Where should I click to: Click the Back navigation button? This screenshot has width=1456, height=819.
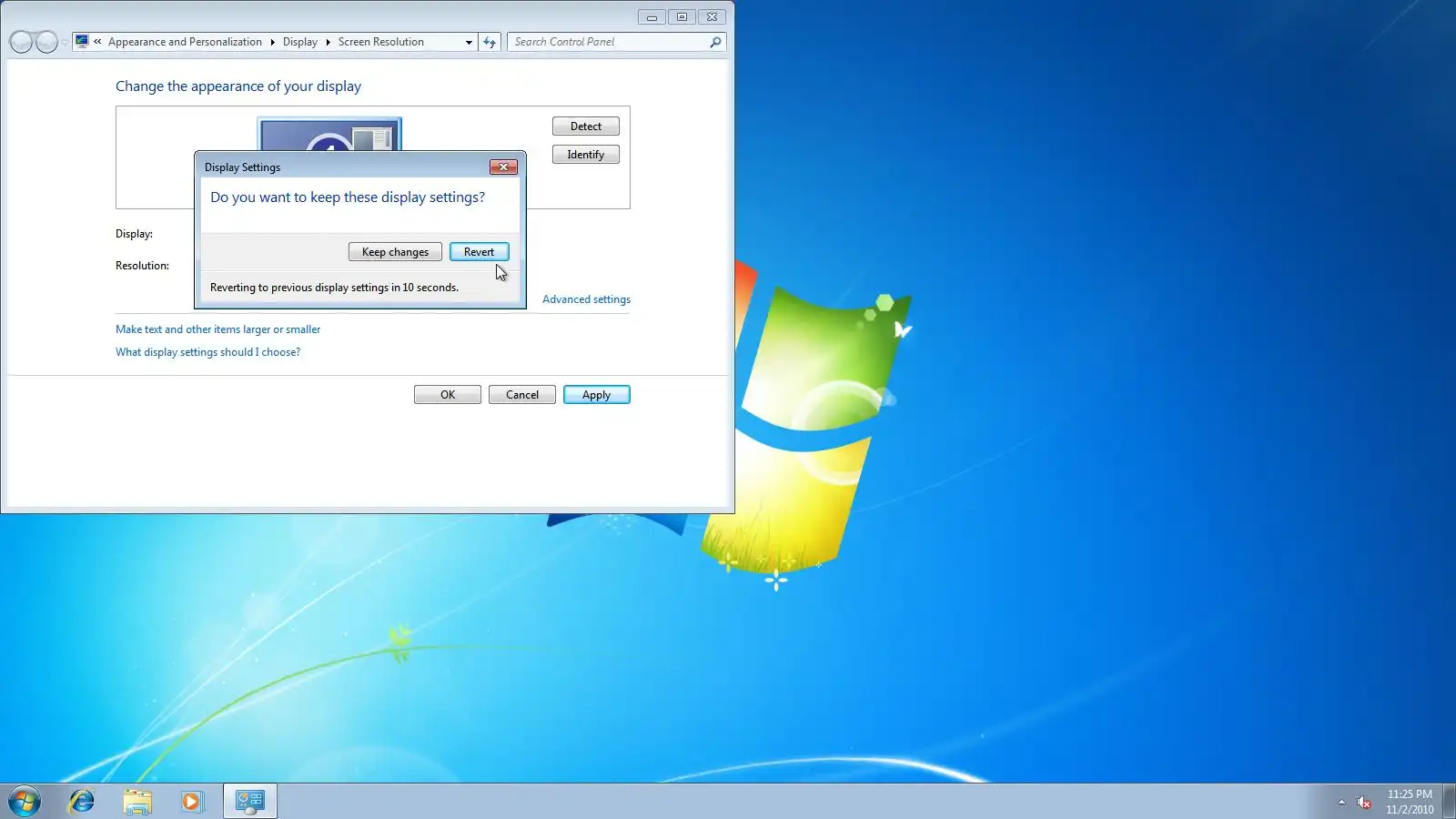click(x=21, y=42)
